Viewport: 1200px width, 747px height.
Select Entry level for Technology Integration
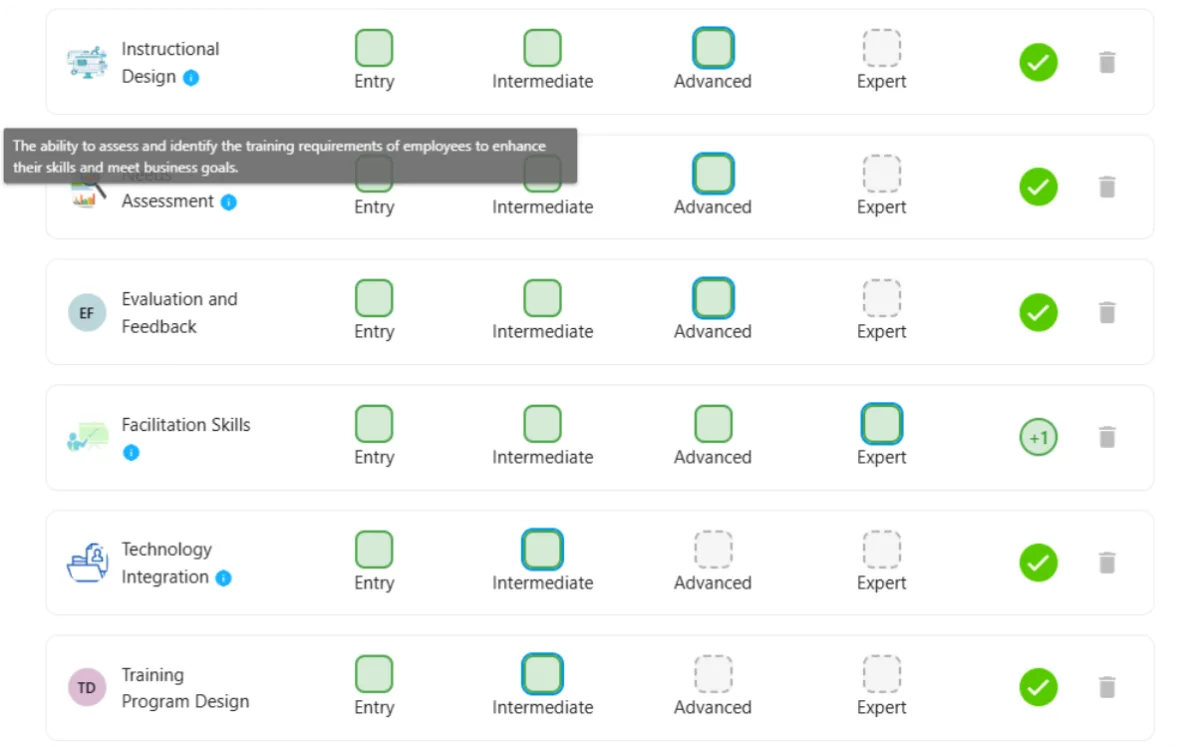pyautogui.click(x=374, y=549)
